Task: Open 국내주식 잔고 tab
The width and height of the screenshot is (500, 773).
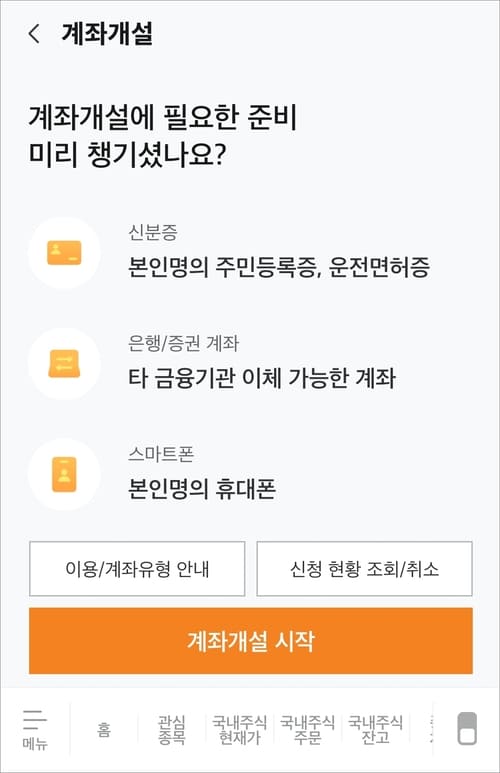Action: point(375,730)
